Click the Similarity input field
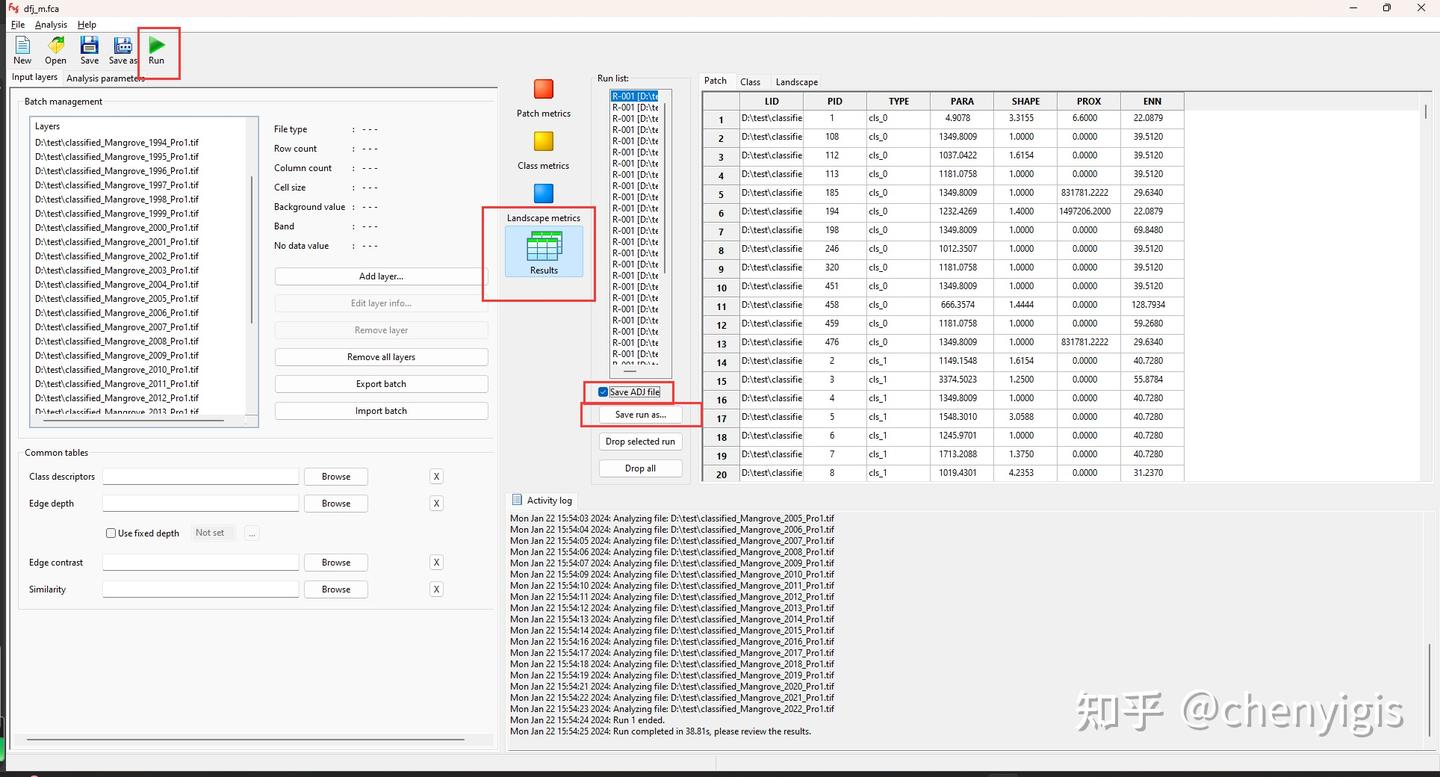 201,590
